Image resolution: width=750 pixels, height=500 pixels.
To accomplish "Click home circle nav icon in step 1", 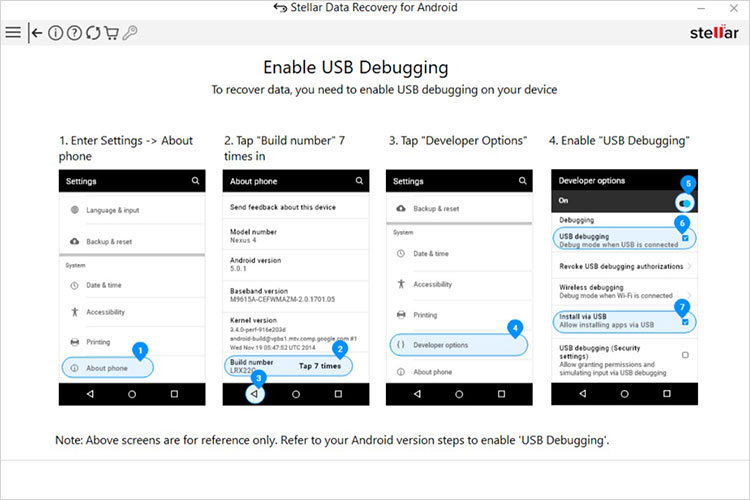I will pos(132,394).
